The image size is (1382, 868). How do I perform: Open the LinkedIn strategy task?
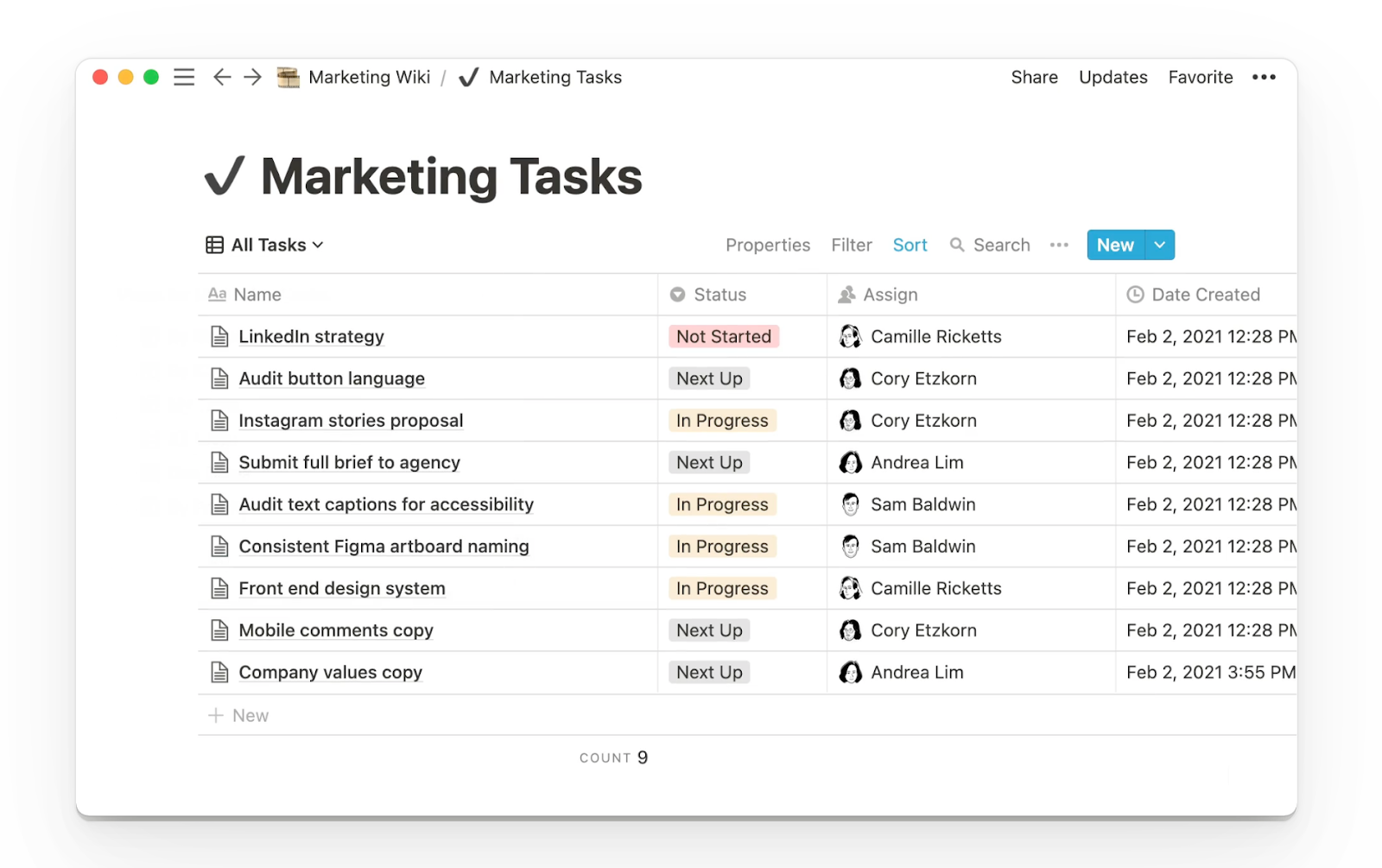pyautogui.click(x=311, y=336)
